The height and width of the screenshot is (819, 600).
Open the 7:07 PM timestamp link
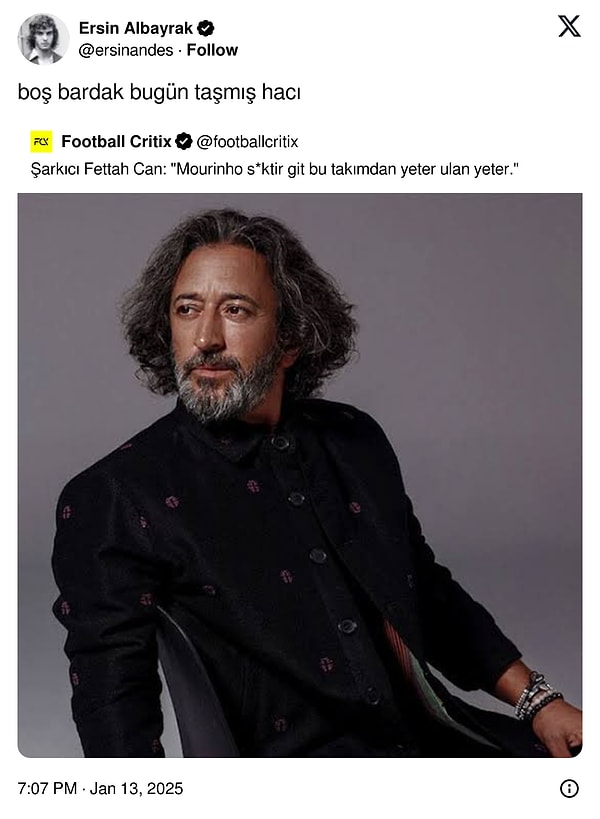[47, 788]
